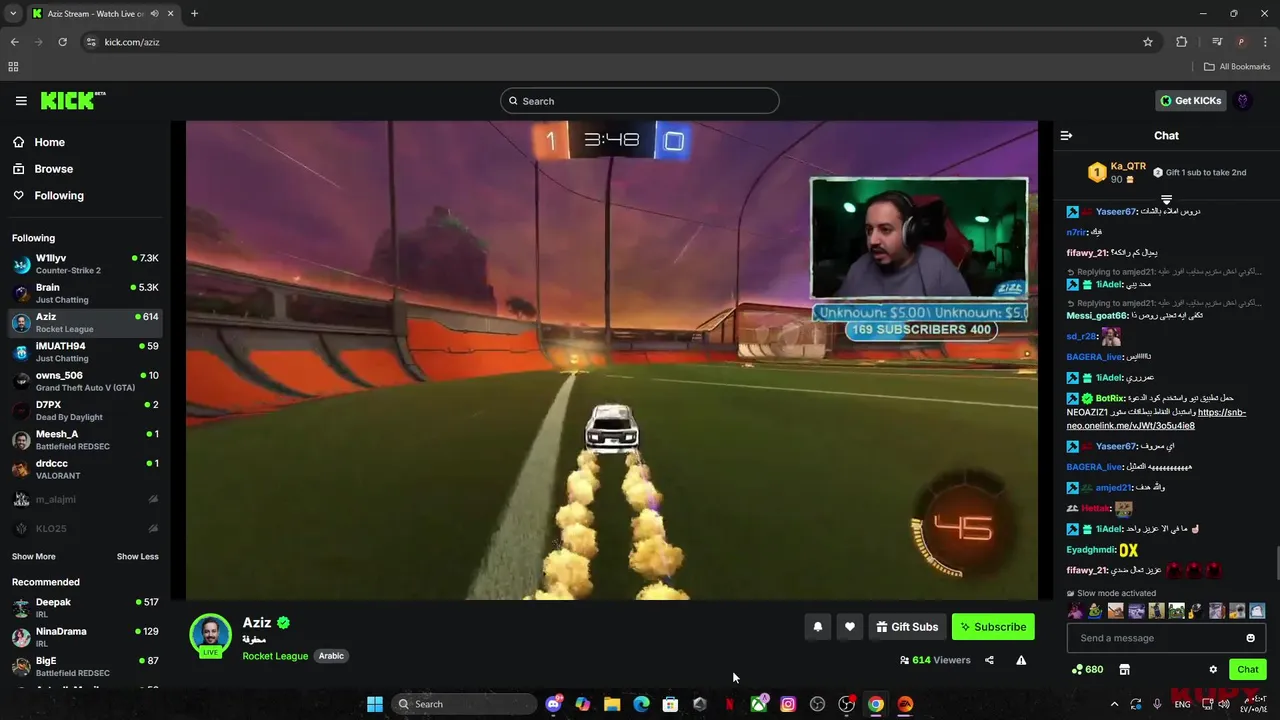Toggle the heart follow button for Aziz
The height and width of the screenshot is (720, 1280).
[x=850, y=627]
